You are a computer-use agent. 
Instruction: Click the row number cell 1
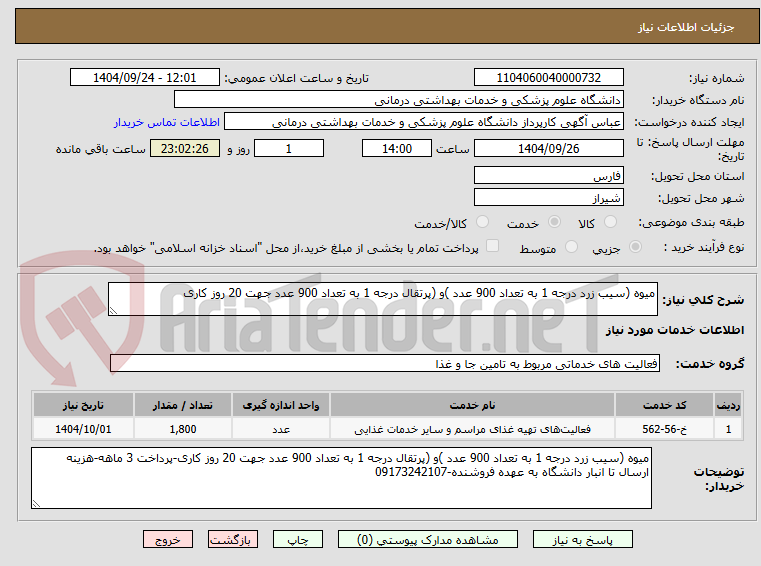(x=728, y=429)
